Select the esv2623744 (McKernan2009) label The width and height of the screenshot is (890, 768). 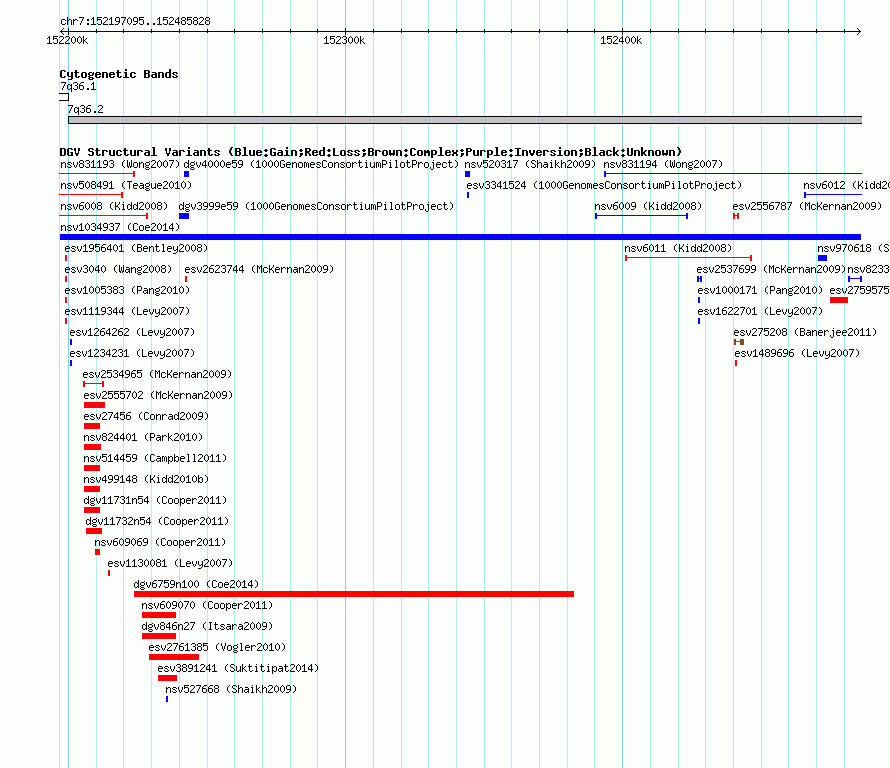click(259, 269)
